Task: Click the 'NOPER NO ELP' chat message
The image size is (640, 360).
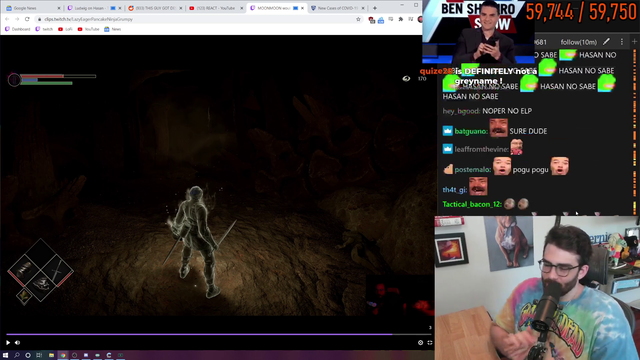Action: [507, 111]
